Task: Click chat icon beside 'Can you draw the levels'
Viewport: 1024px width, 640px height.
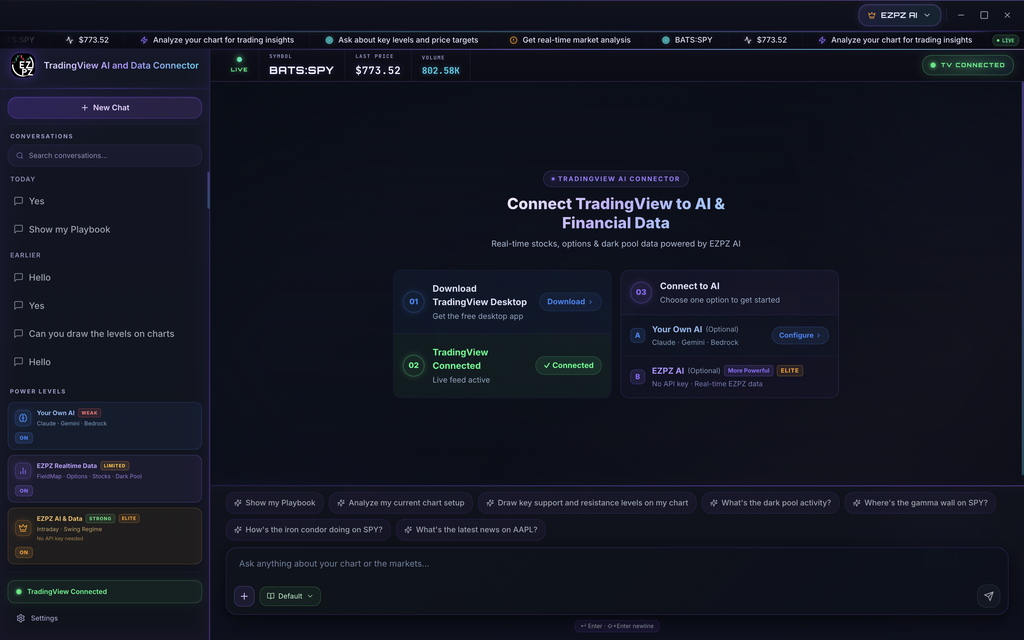Action: 18,334
